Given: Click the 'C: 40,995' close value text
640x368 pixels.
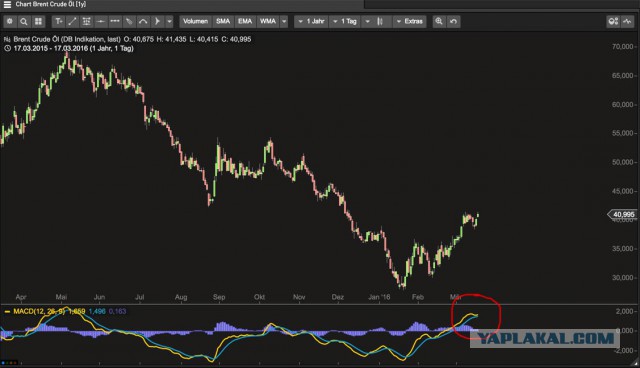Looking at the screenshot, I should pos(236,39).
